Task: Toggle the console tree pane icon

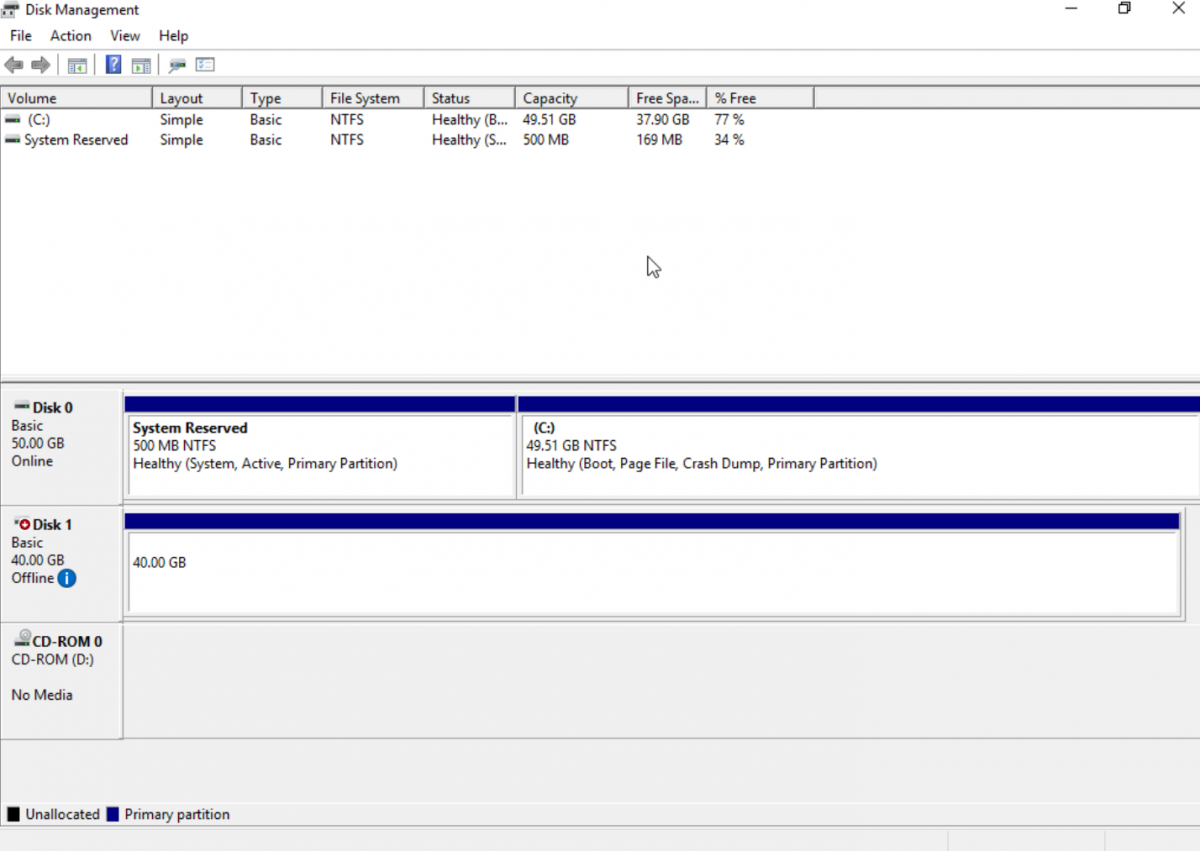Action: [77, 65]
